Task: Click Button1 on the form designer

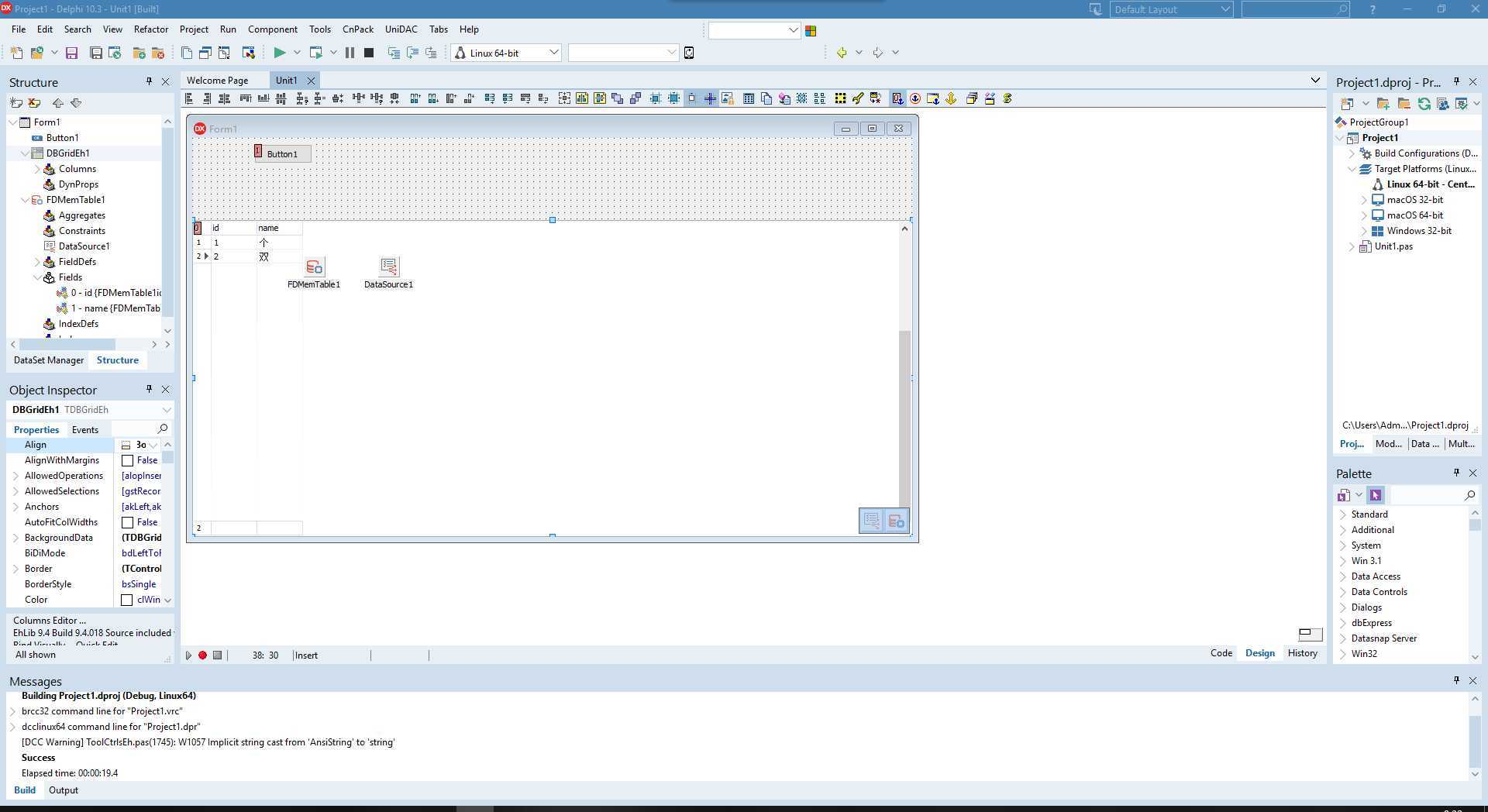Action: [282, 153]
